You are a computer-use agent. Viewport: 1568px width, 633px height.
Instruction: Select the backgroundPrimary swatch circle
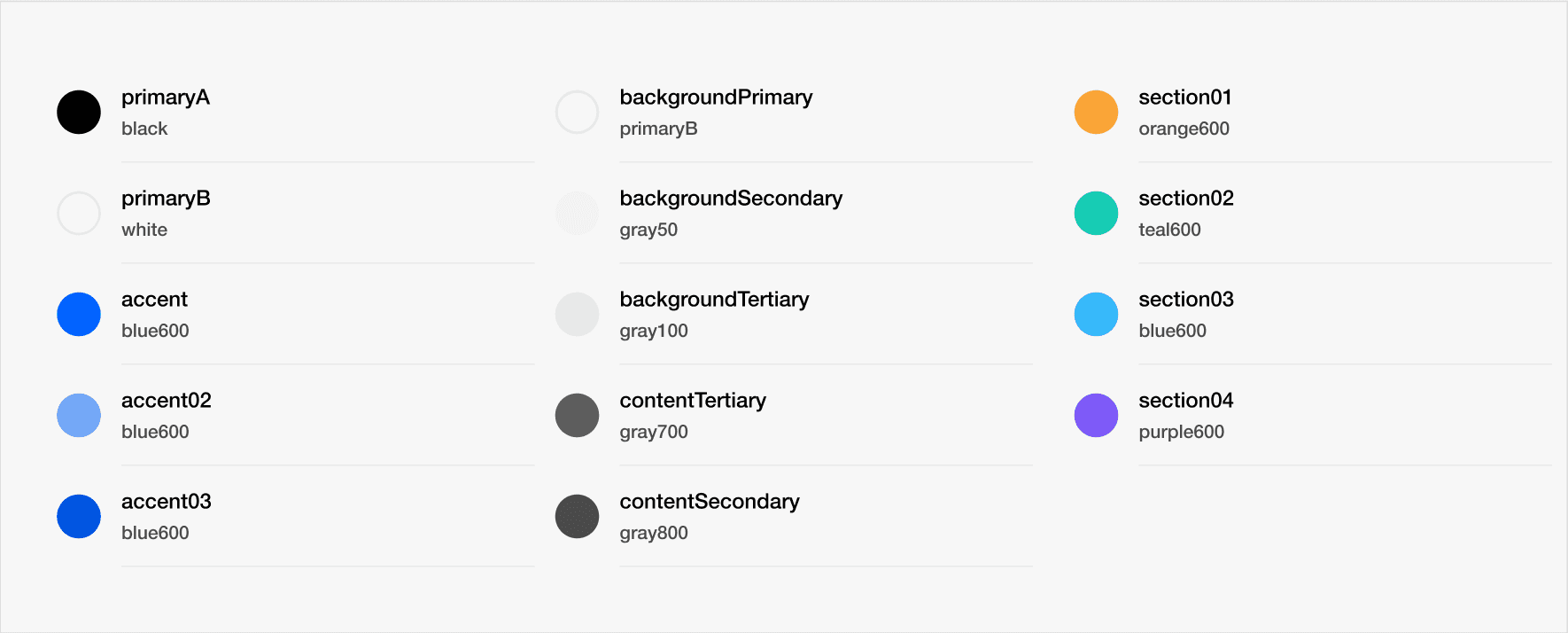pyautogui.click(x=578, y=113)
